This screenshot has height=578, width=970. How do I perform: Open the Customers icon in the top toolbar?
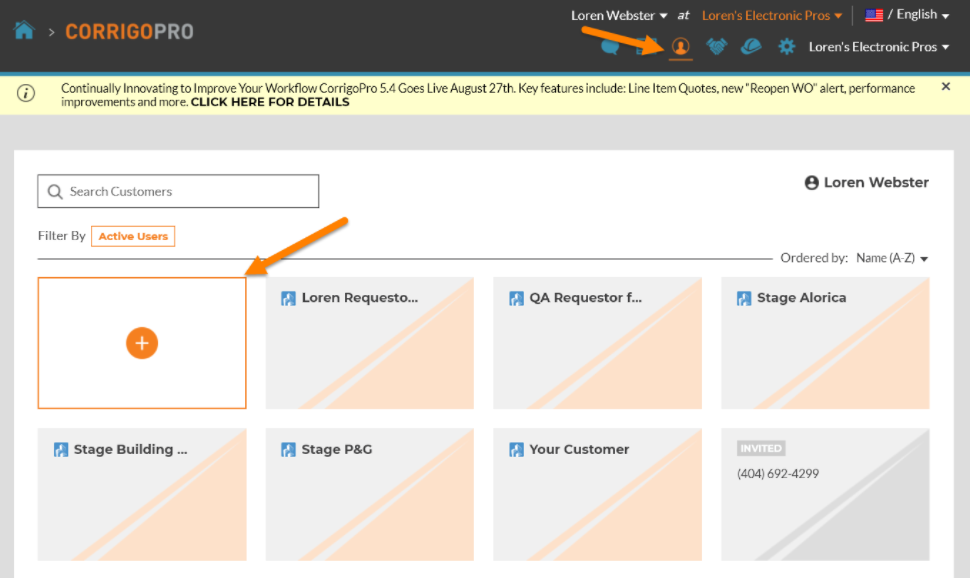tap(681, 47)
